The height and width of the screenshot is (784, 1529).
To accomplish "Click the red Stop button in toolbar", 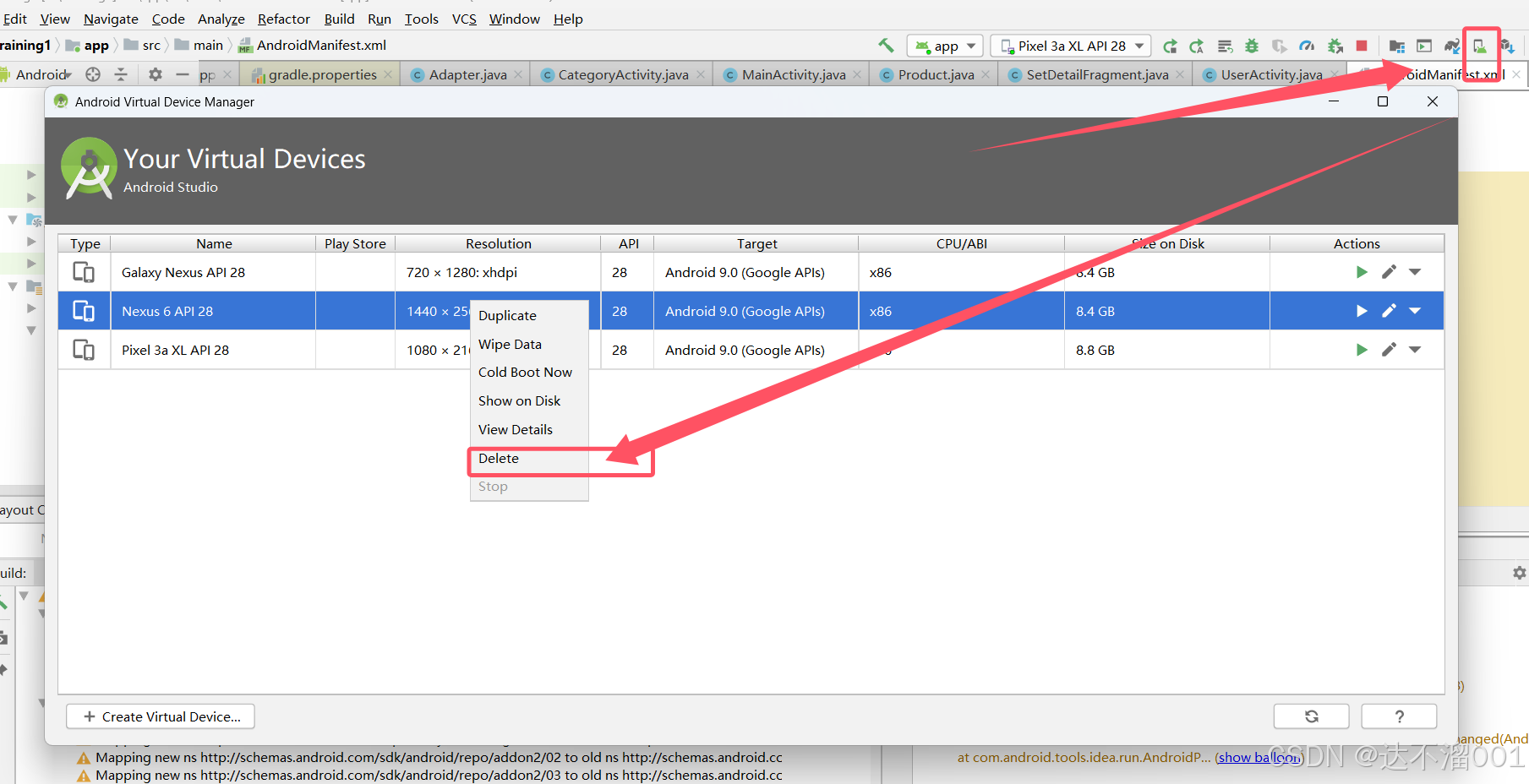I will click(1362, 46).
